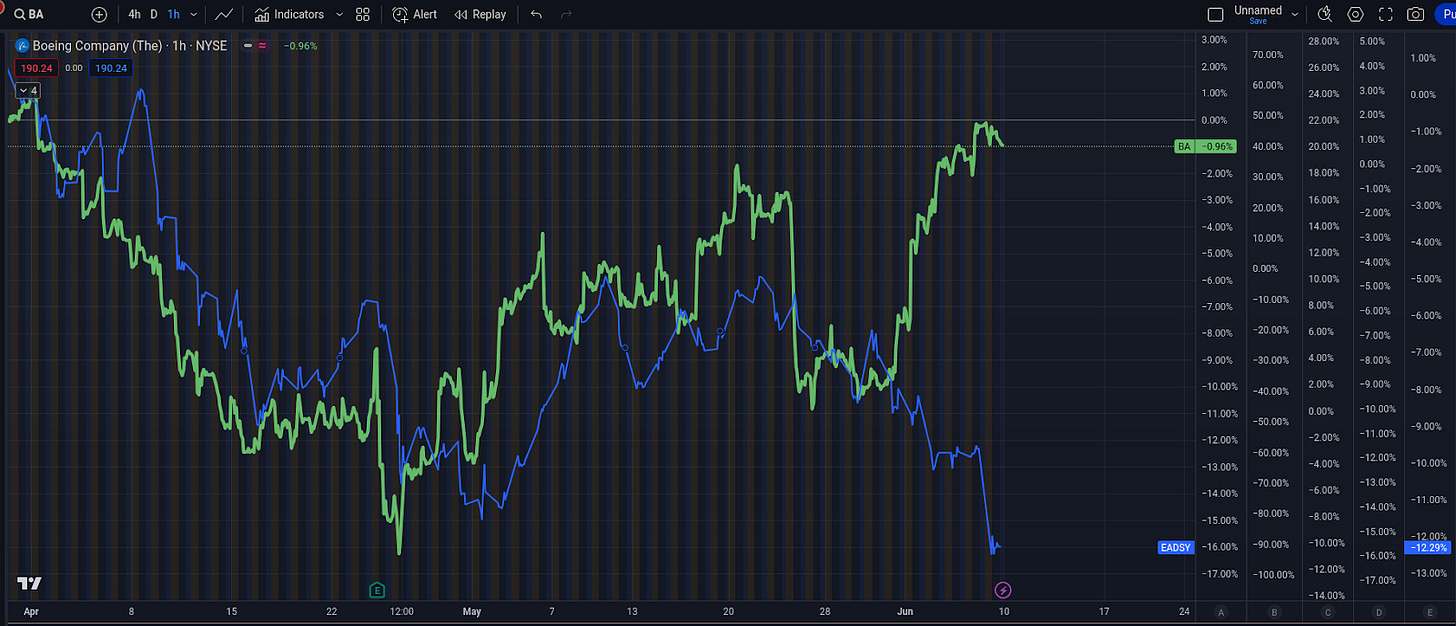Enter fullscreen mode
The height and width of the screenshot is (626, 1456).
(1385, 14)
